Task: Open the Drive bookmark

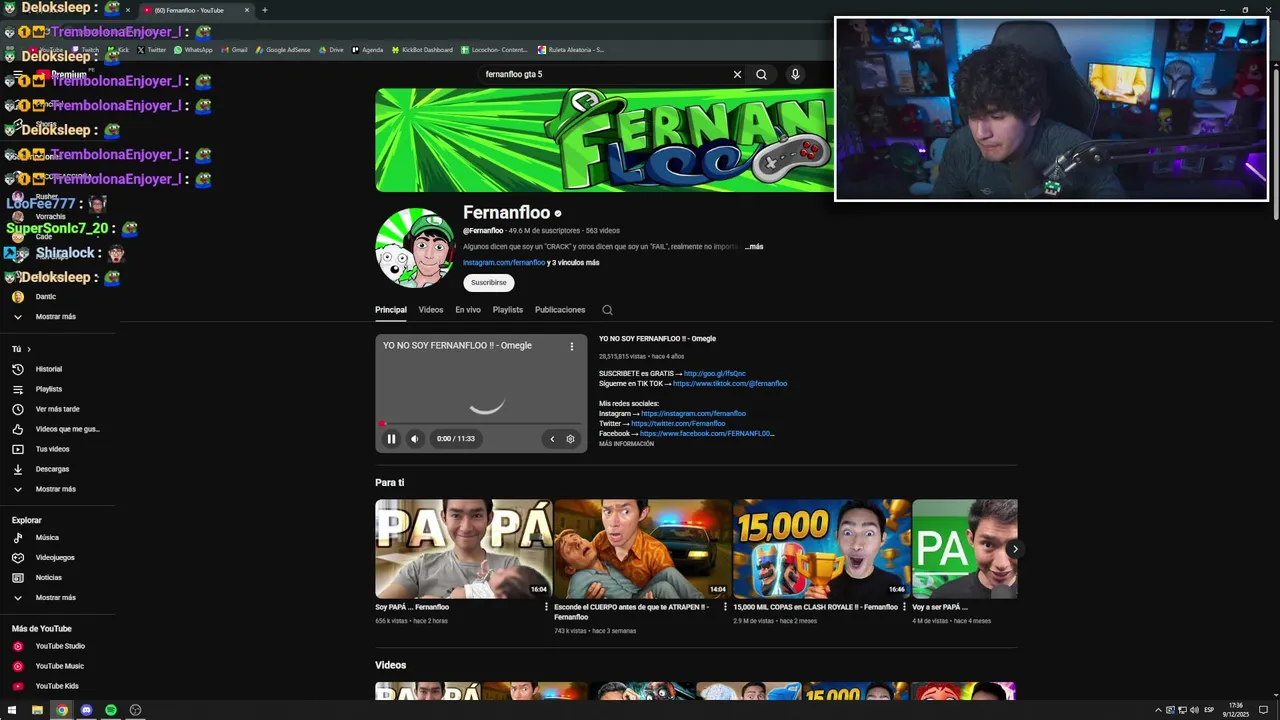Action: click(x=330, y=50)
